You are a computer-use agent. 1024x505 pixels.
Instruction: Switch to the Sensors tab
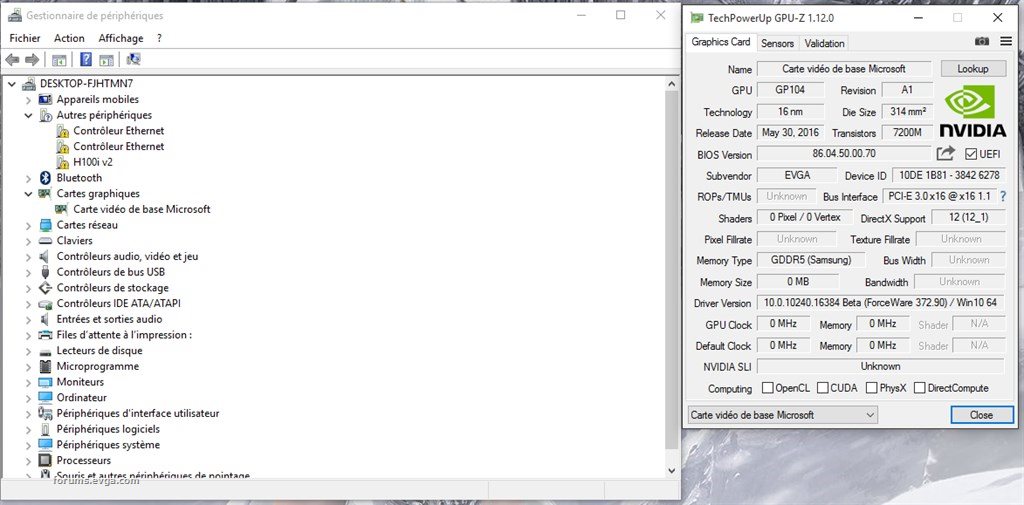[x=777, y=43]
